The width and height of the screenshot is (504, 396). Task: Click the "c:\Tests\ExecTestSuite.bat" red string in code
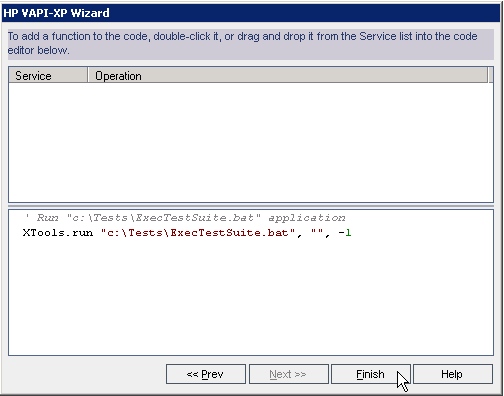[198, 233]
